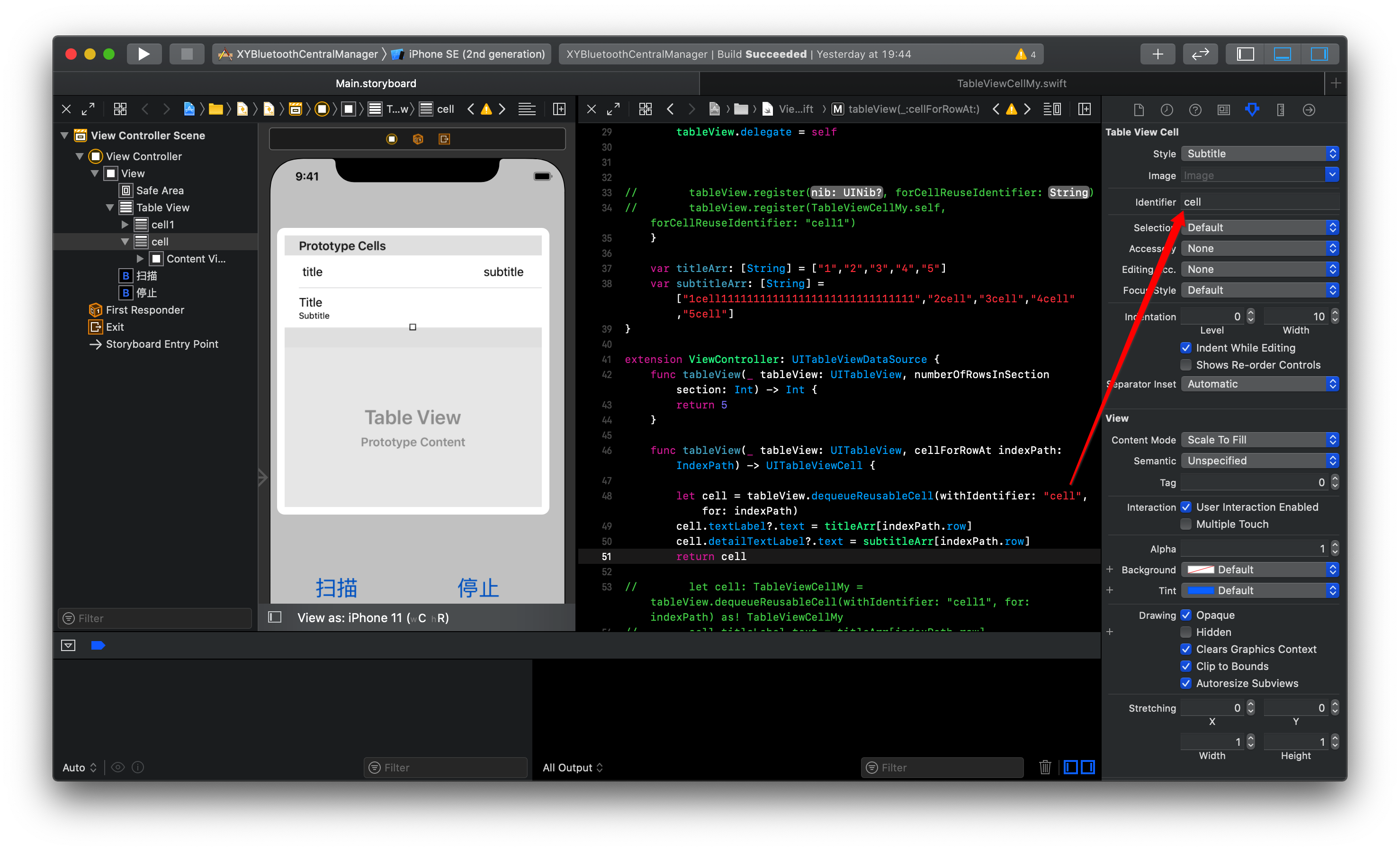
Task: Open Style dropdown showing Subtitle
Action: pyautogui.click(x=1260, y=154)
